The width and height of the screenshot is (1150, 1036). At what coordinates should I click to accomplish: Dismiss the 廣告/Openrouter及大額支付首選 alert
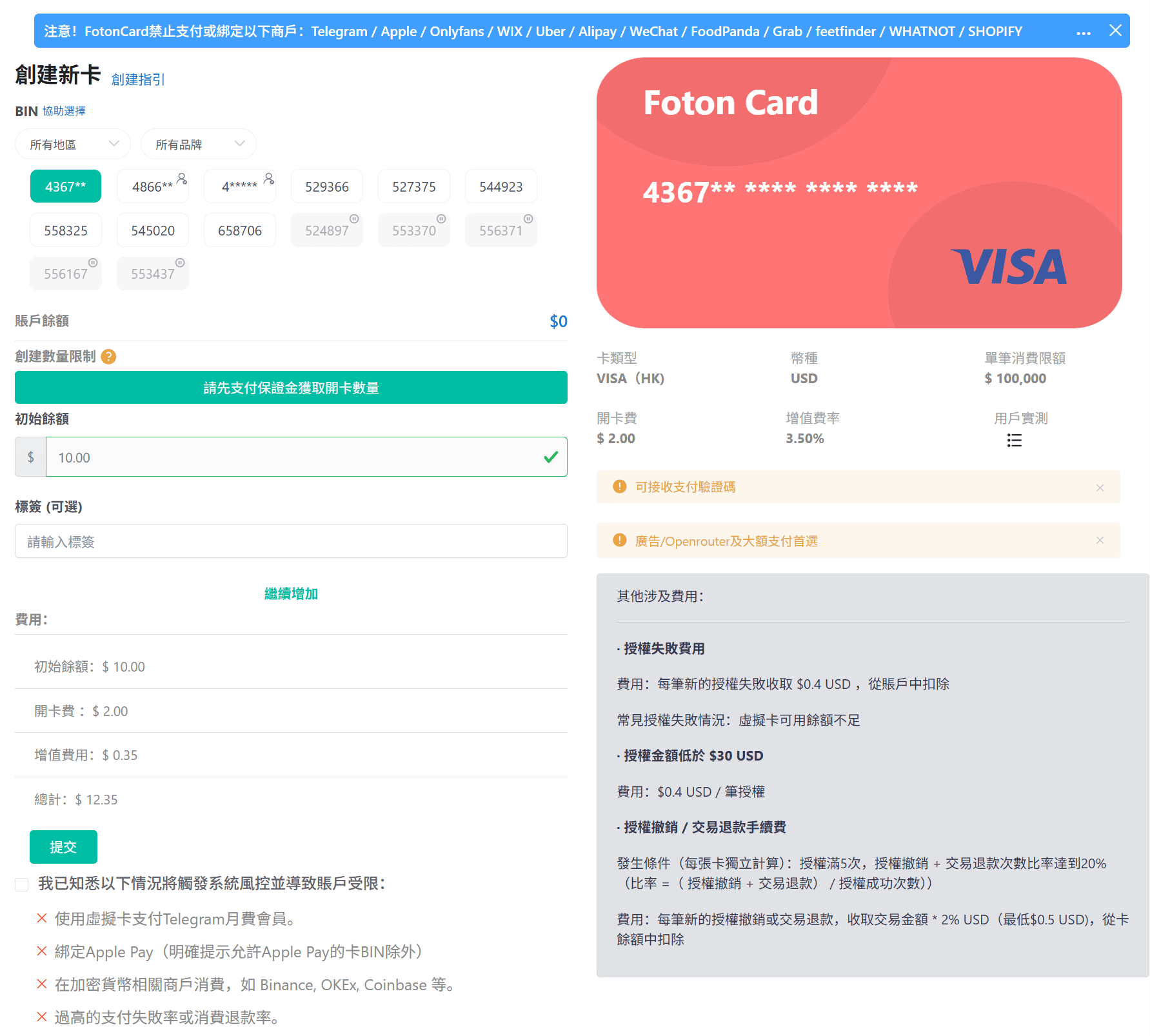(x=1100, y=541)
